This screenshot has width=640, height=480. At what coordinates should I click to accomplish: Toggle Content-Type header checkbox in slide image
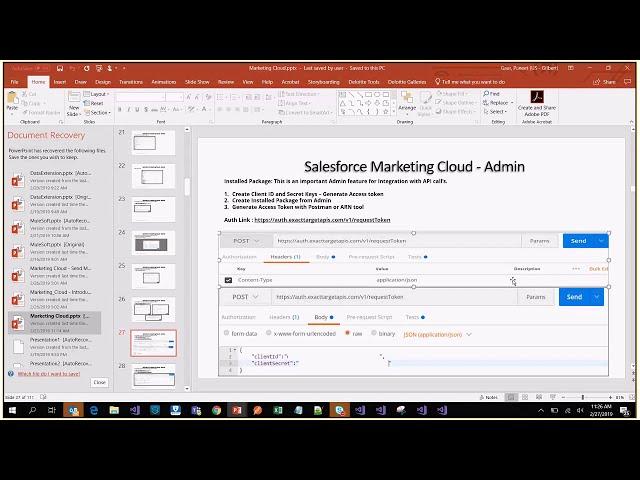228,280
